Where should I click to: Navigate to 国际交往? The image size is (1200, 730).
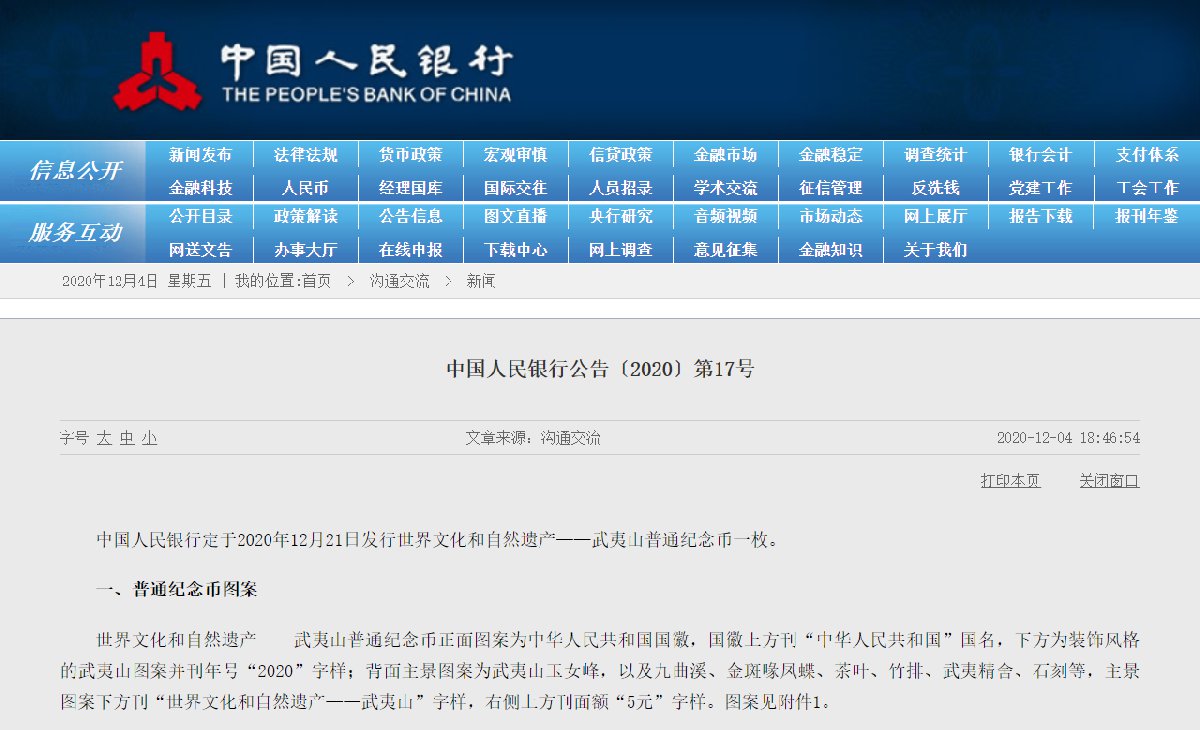point(515,188)
